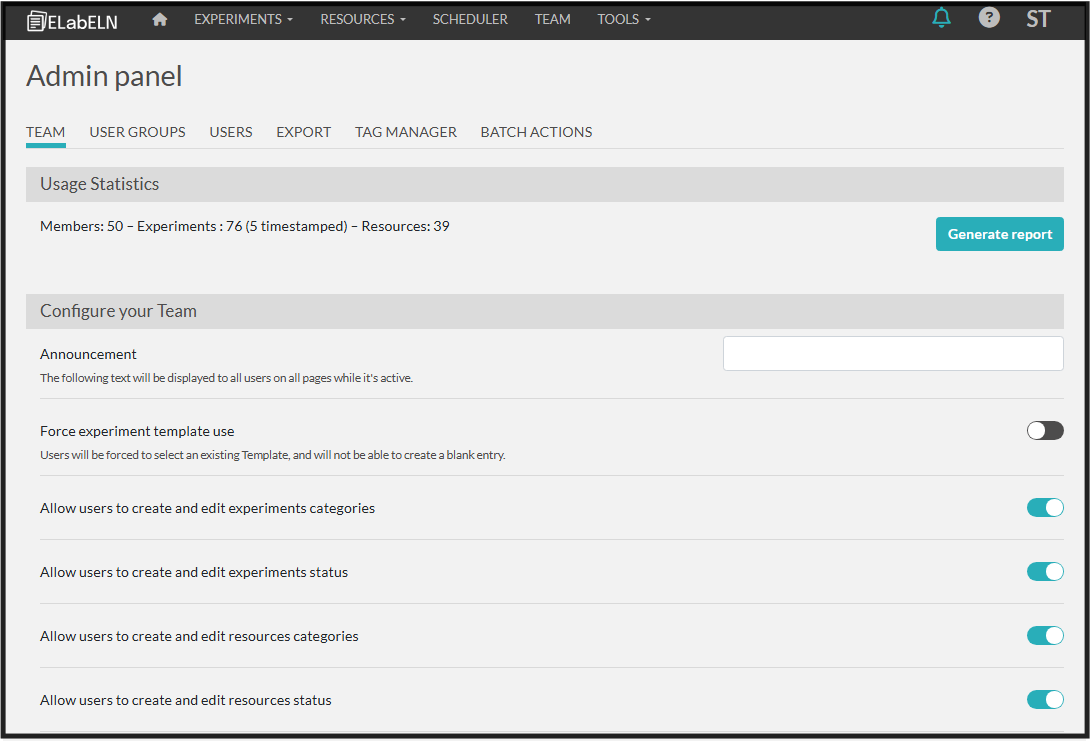Select the Tag Manager tab
This screenshot has width=1090, height=741.
[406, 132]
